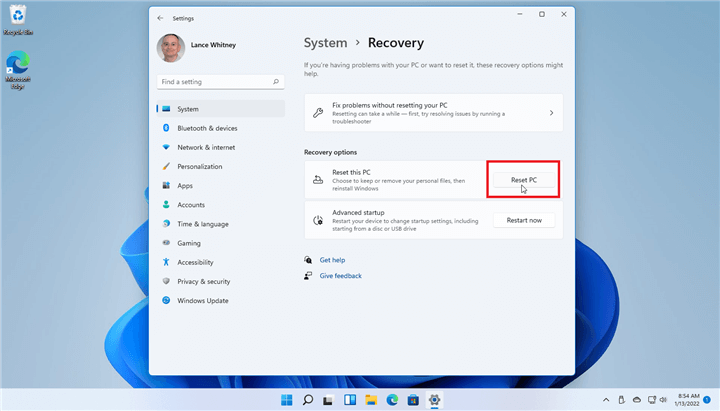Open the Personalization settings icon
The height and width of the screenshot is (411, 720).
pos(166,166)
